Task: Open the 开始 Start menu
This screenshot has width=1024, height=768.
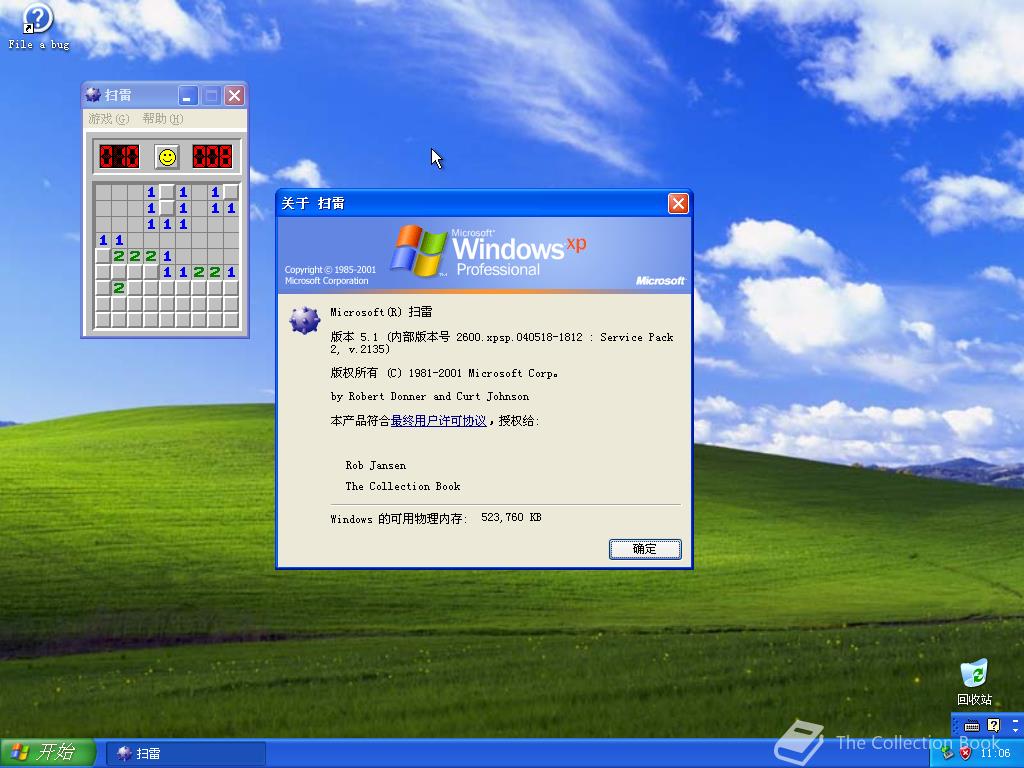Action: 48,753
